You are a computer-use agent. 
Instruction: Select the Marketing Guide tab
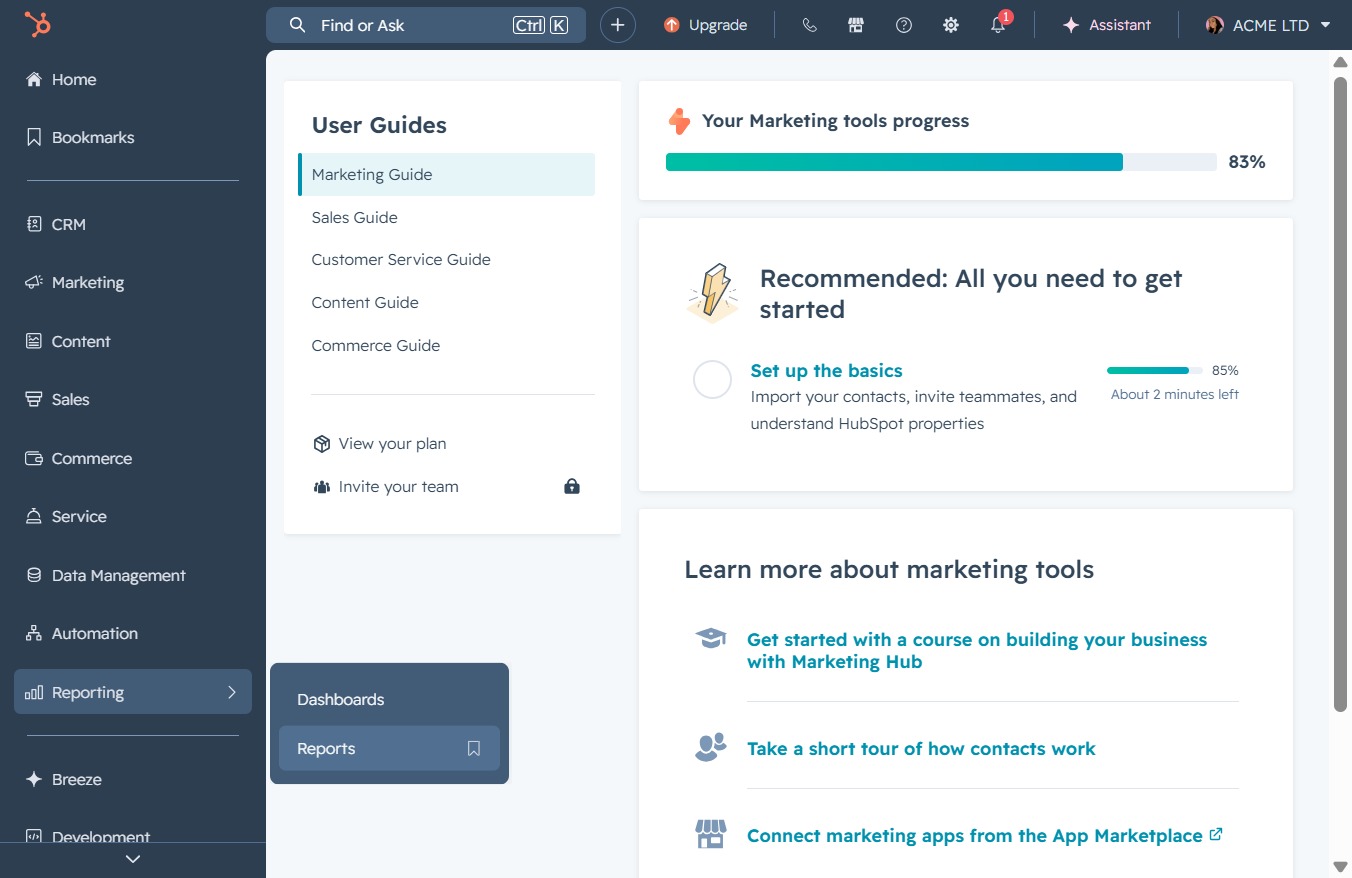point(446,174)
